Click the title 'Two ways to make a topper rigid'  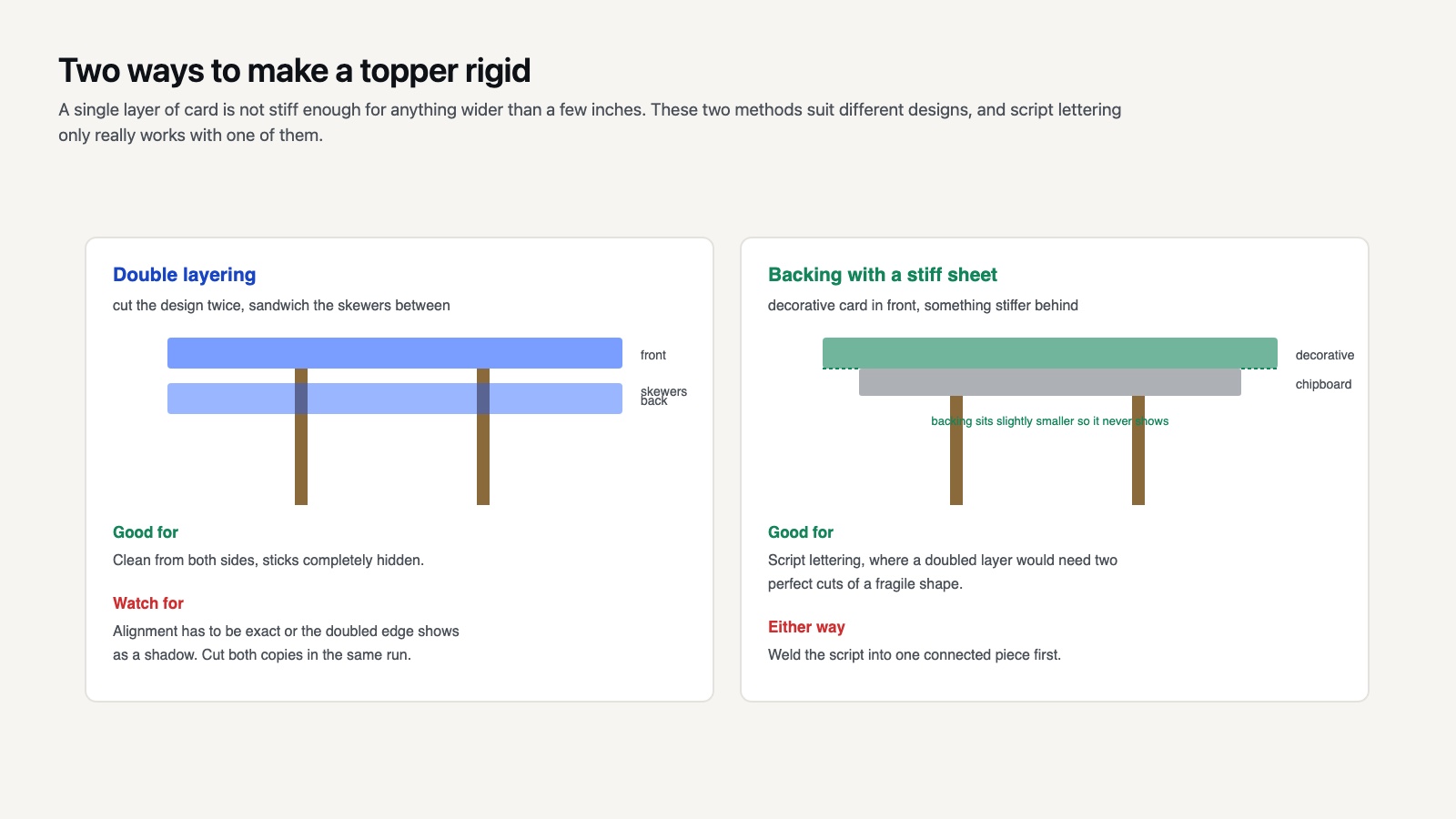294,71
